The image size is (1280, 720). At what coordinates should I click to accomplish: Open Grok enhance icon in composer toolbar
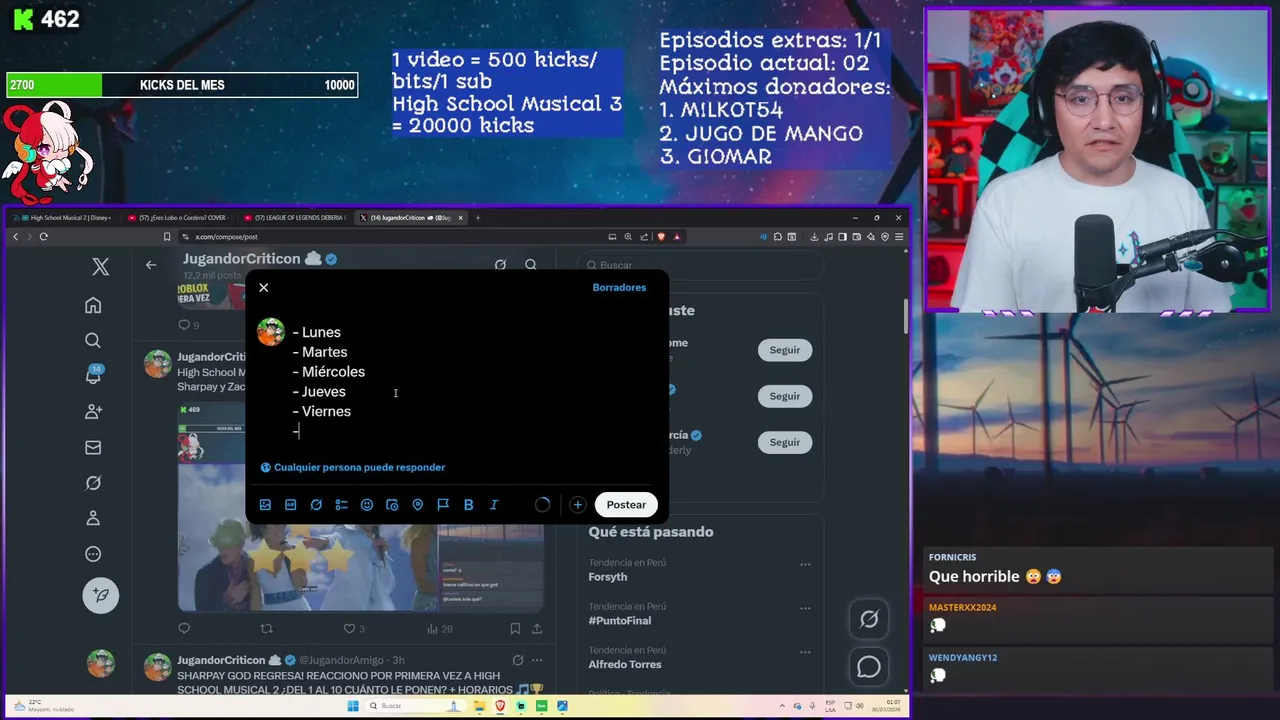[x=316, y=505]
